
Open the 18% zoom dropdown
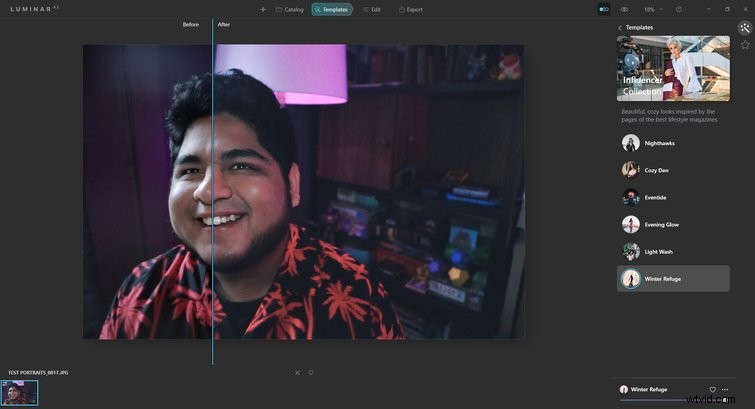[653, 10]
